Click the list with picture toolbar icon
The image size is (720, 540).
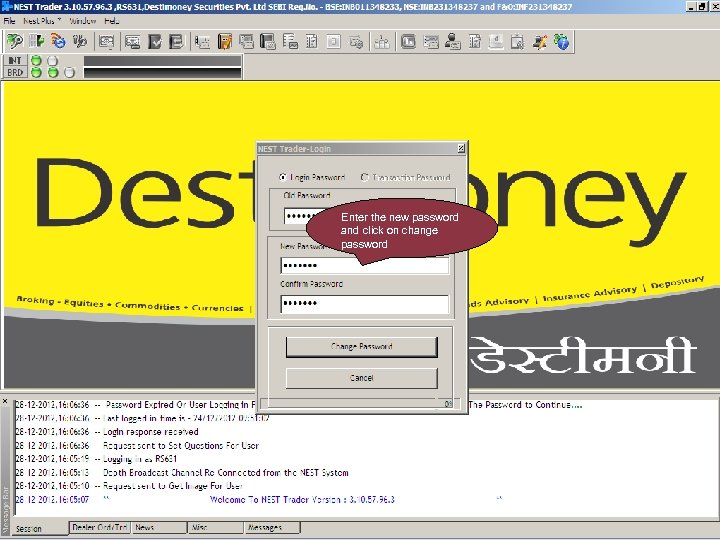pyautogui.click(x=290, y=42)
